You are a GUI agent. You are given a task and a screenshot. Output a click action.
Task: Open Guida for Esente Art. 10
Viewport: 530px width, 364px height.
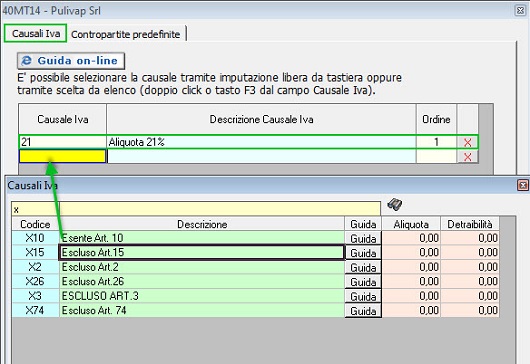(x=363, y=238)
